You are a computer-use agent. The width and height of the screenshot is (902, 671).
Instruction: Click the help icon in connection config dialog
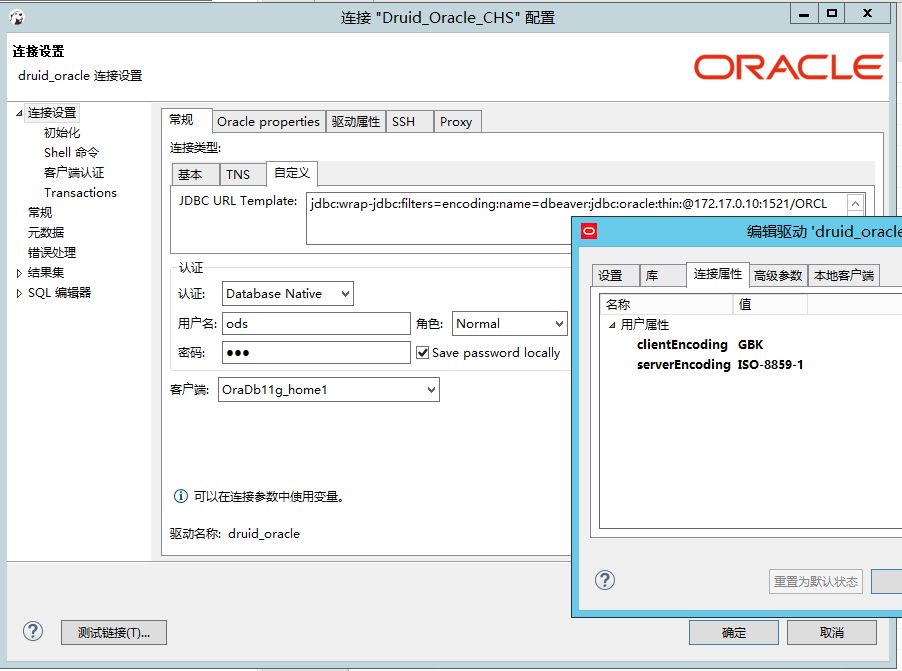tap(33, 631)
